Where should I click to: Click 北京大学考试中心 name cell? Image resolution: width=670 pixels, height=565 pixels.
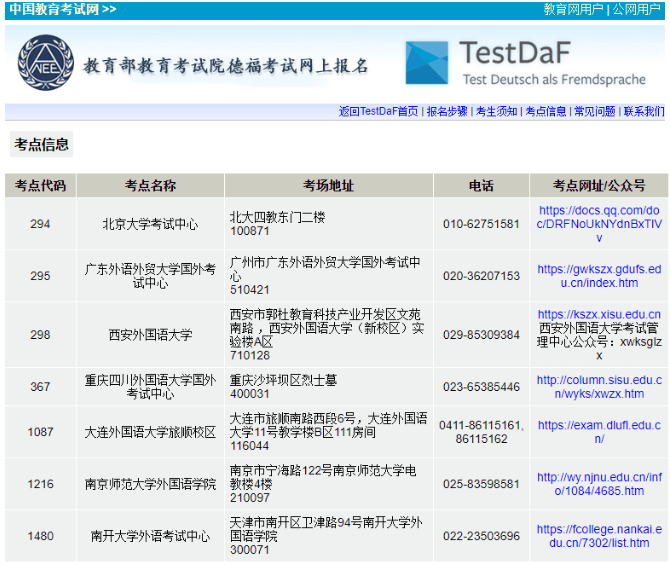(x=150, y=224)
